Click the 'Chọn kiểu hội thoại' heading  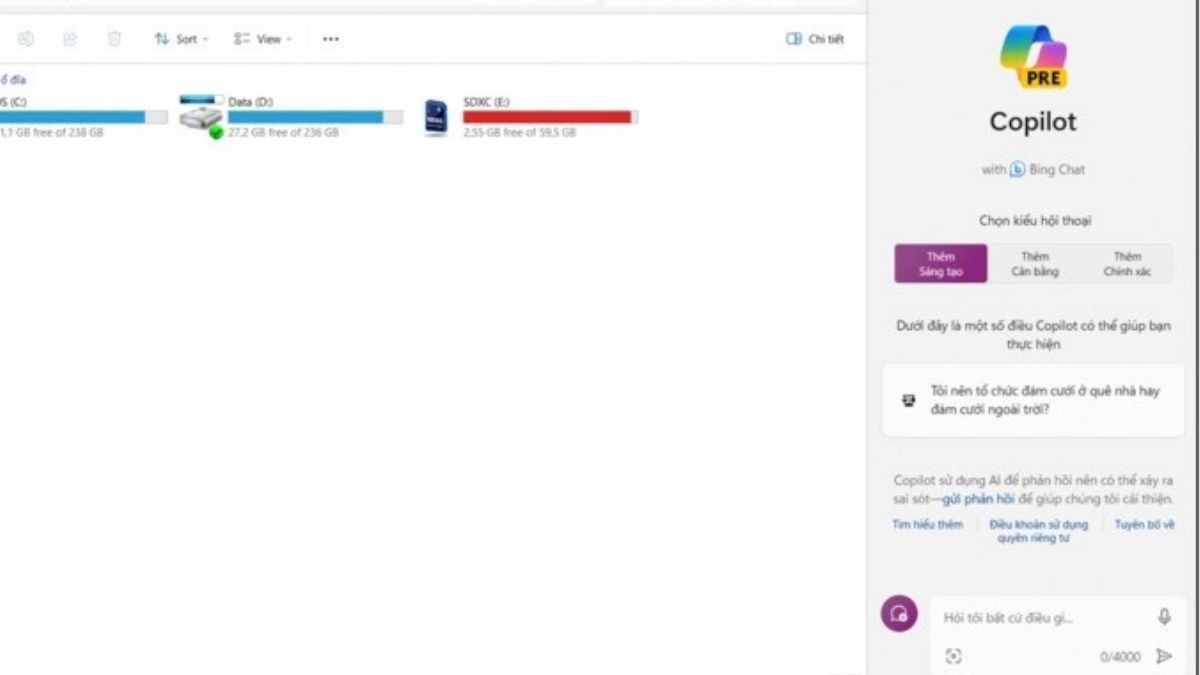pyautogui.click(x=1033, y=221)
